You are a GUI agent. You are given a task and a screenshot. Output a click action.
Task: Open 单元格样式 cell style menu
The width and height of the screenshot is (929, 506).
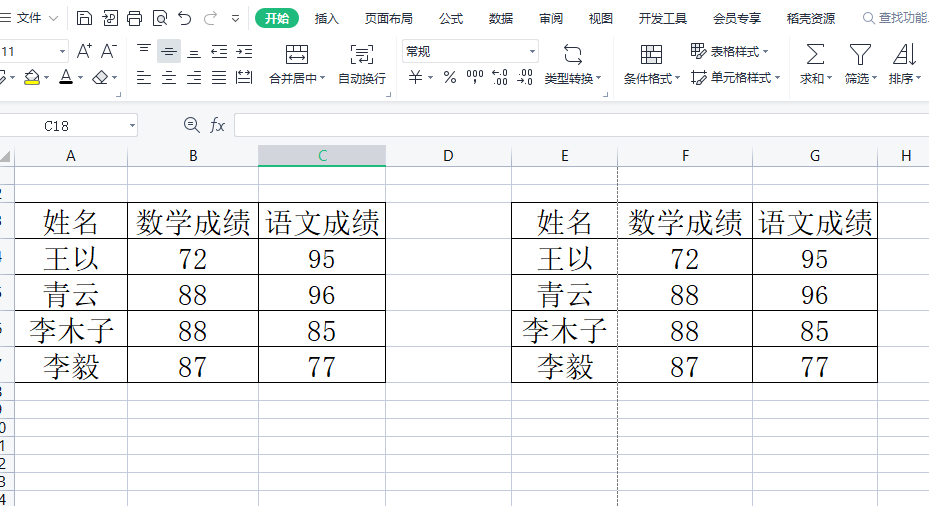[x=735, y=78]
